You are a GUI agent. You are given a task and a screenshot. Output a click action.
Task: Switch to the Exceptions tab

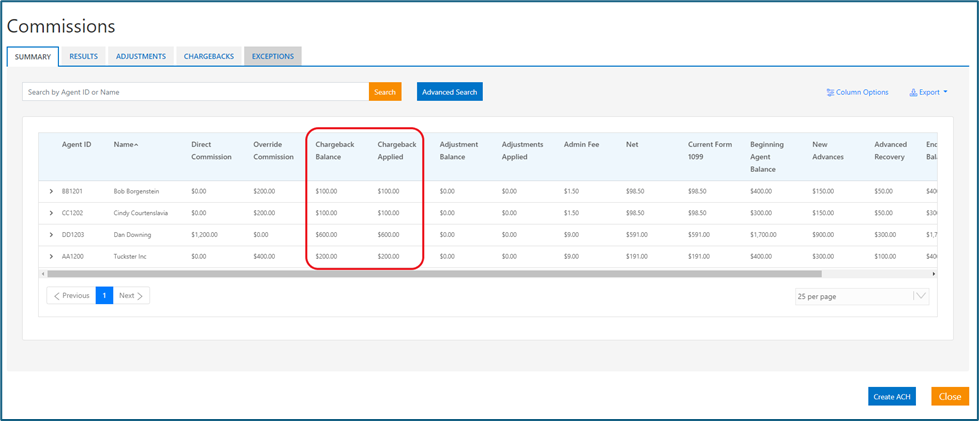coord(273,56)
